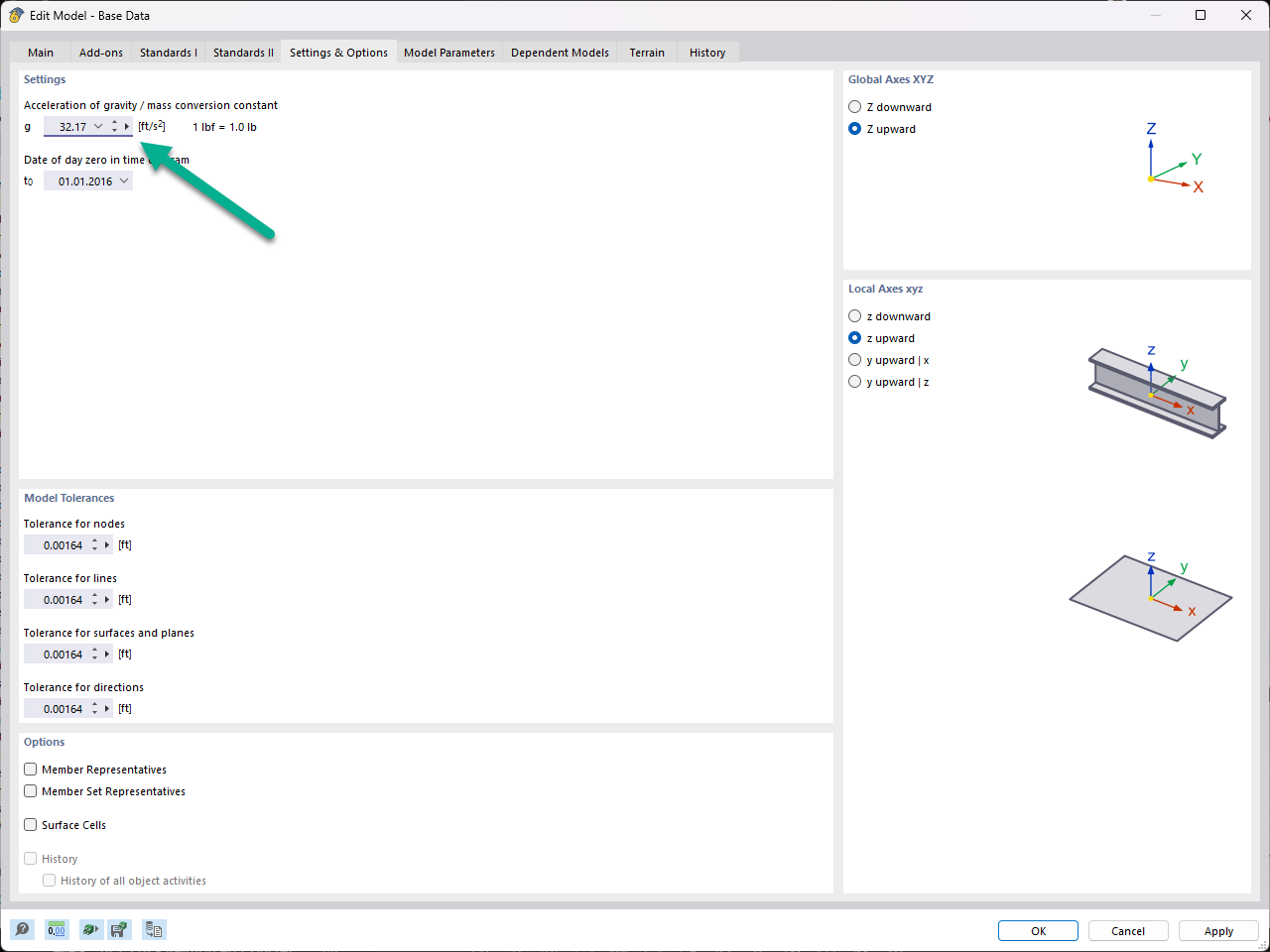Image resolution: width=1270 pixels, height=952 pixels.
Task: Click the save model settings as default icon
Action: point(119,929)
